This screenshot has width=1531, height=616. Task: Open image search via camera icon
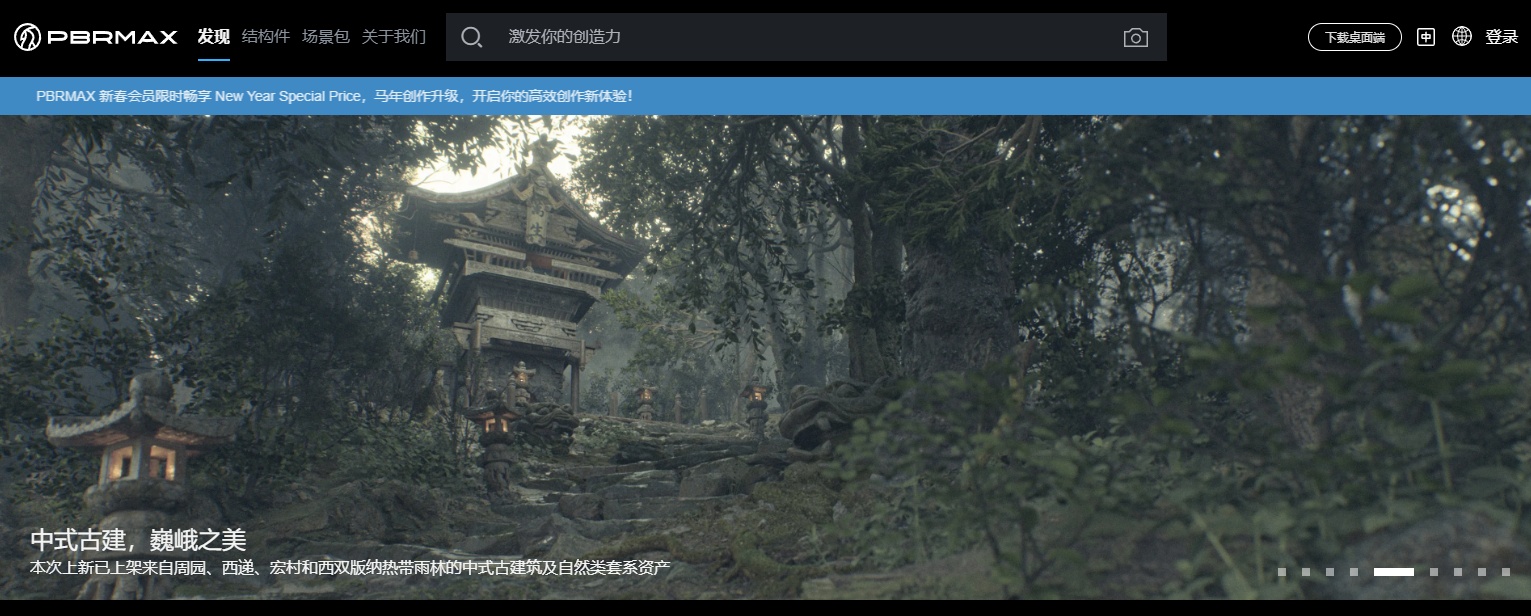click(x=1135, y=38)
